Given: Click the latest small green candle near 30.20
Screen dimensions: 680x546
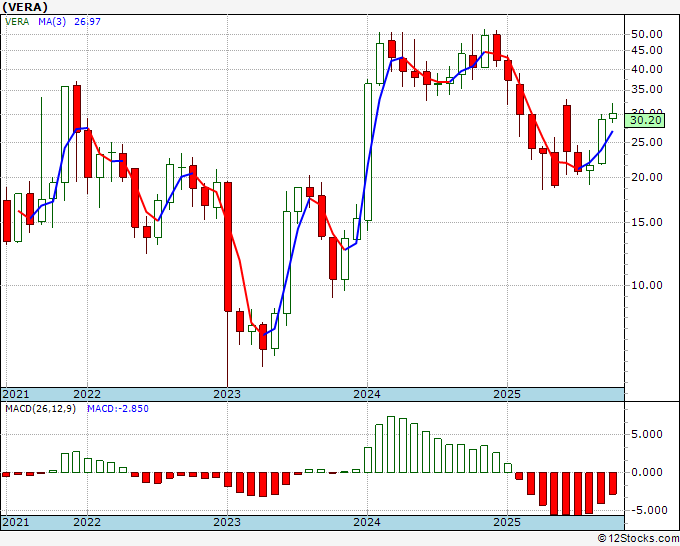Looking at the screenshot, I should pos(613,116).
